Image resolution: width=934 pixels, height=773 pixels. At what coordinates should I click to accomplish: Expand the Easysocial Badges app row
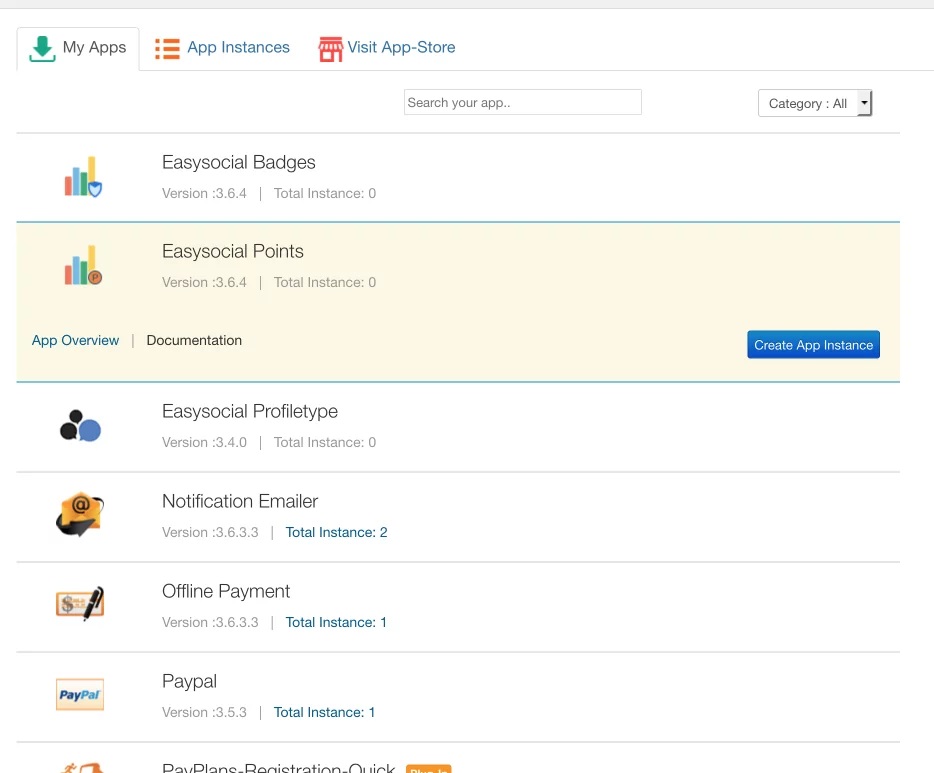[238, 162]
